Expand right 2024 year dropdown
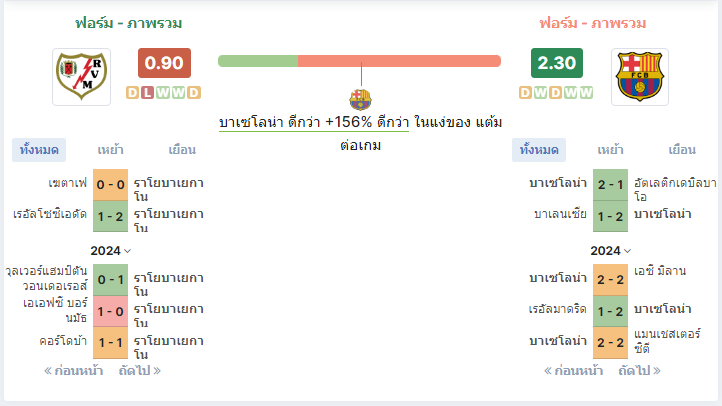The width and height of the screenshot is (722, 406). click(x=611, y=251)
